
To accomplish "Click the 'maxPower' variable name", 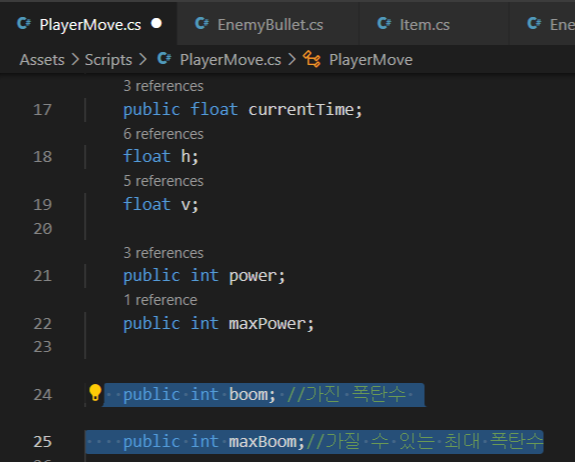I will [268, 324].
